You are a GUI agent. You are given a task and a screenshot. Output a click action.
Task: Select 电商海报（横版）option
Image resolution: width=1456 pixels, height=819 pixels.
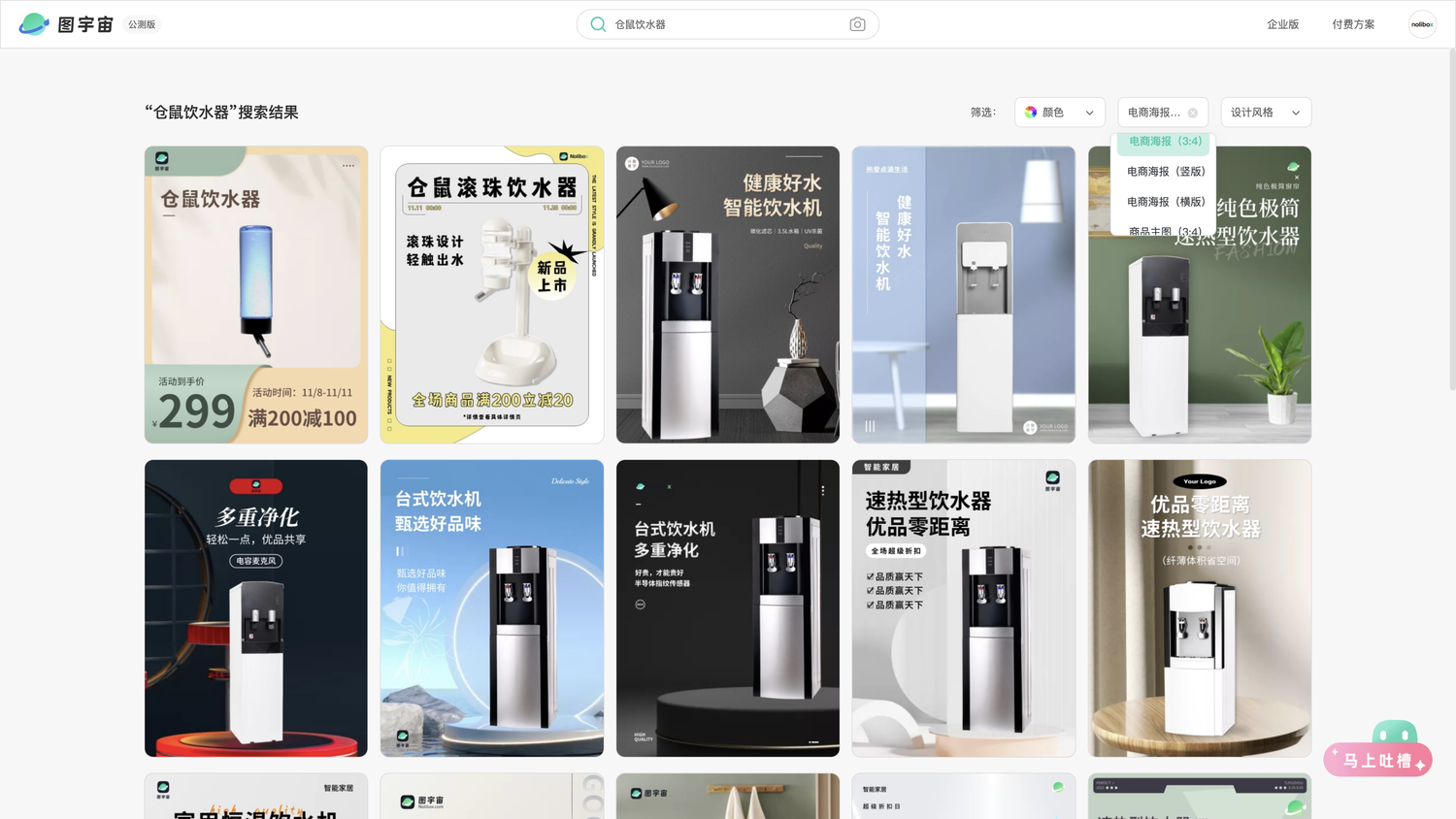[x=1164, y=202]
